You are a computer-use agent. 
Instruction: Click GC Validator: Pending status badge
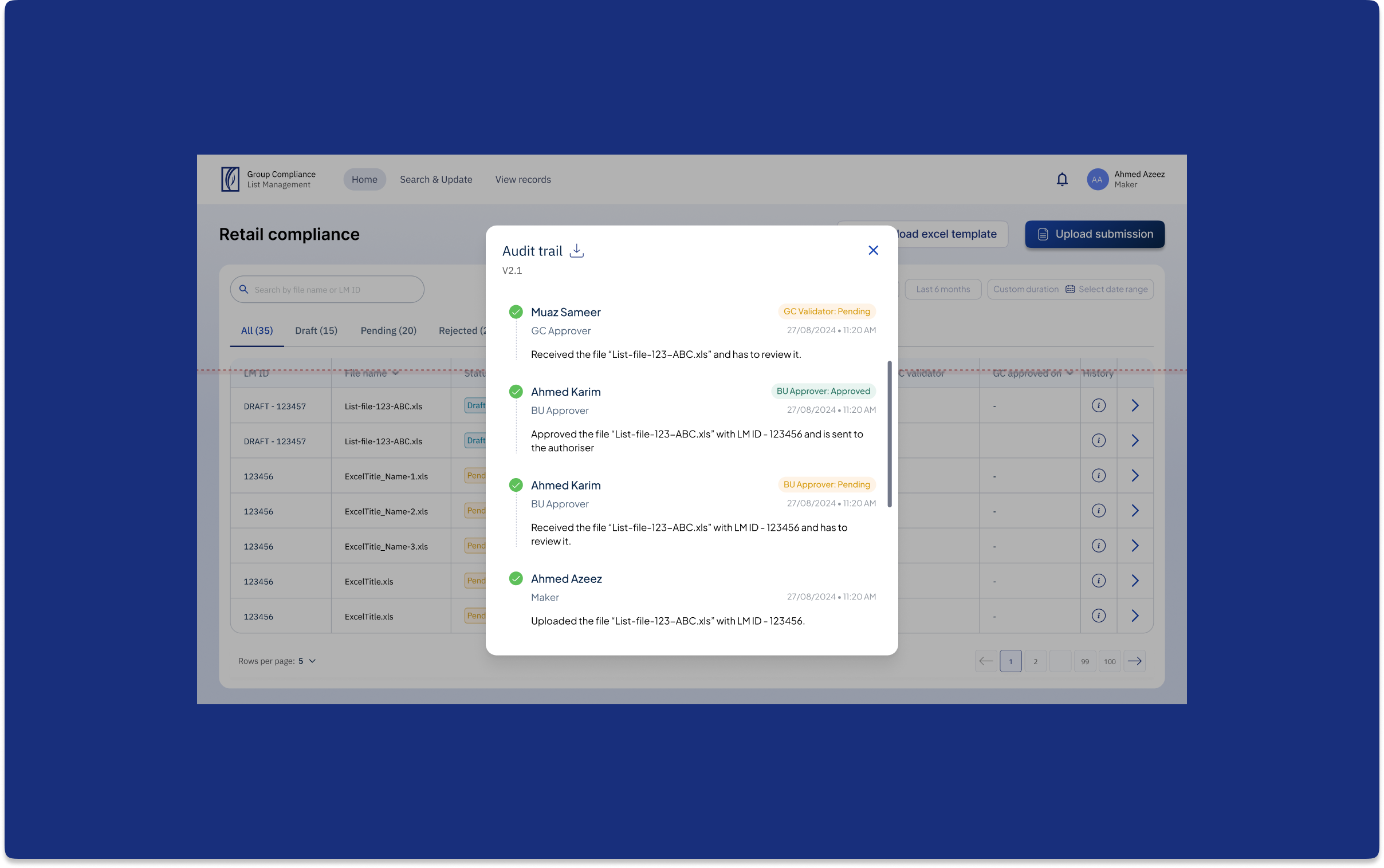[x=826, y=311]
